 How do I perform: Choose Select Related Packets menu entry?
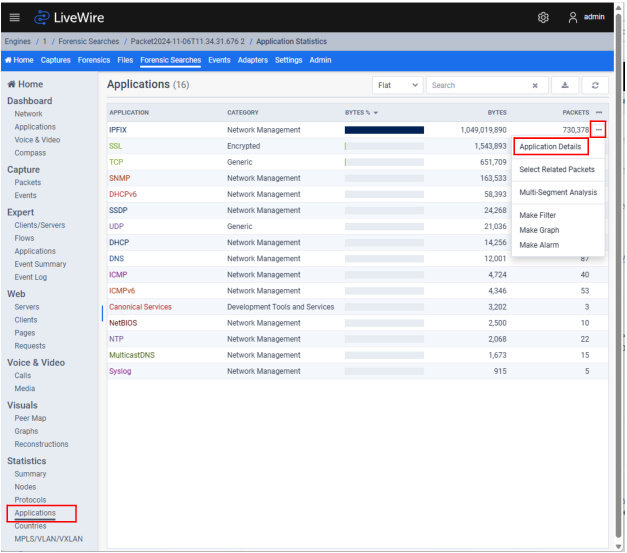point(557,169)
